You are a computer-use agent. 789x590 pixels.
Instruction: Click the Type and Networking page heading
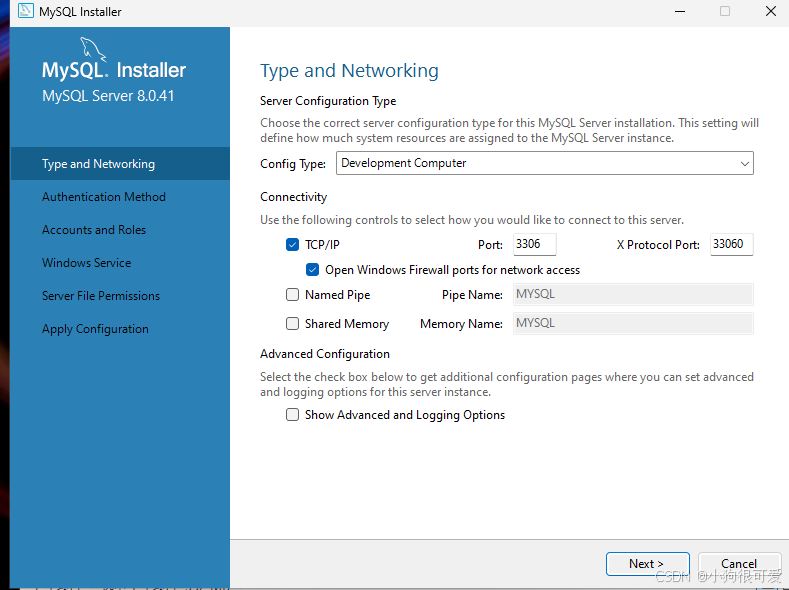pyautogui.click(x=349, y=70)
